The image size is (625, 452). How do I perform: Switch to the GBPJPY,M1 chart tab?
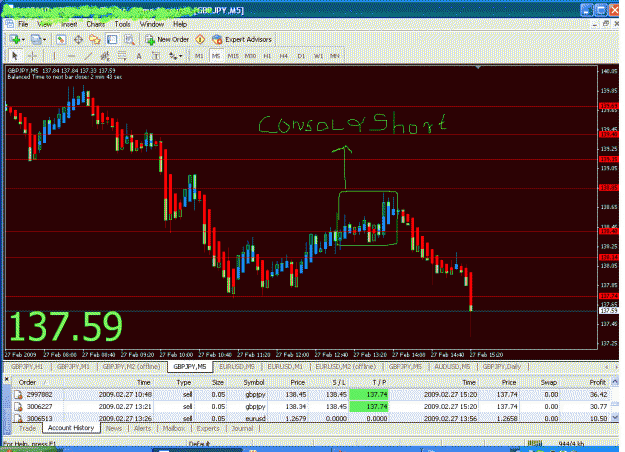74,367
